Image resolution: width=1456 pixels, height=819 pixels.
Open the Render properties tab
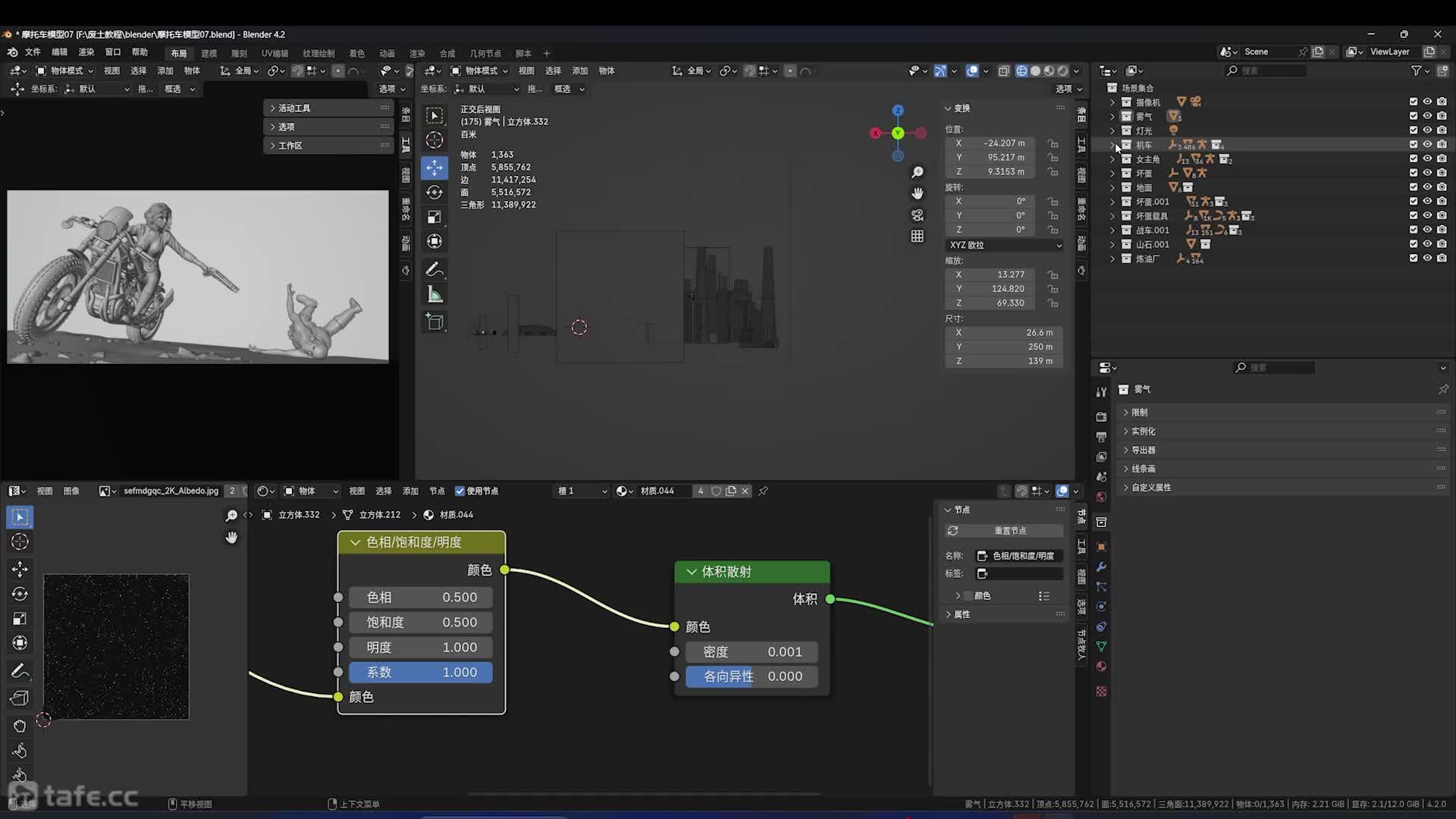click(x=1101, y=417)
